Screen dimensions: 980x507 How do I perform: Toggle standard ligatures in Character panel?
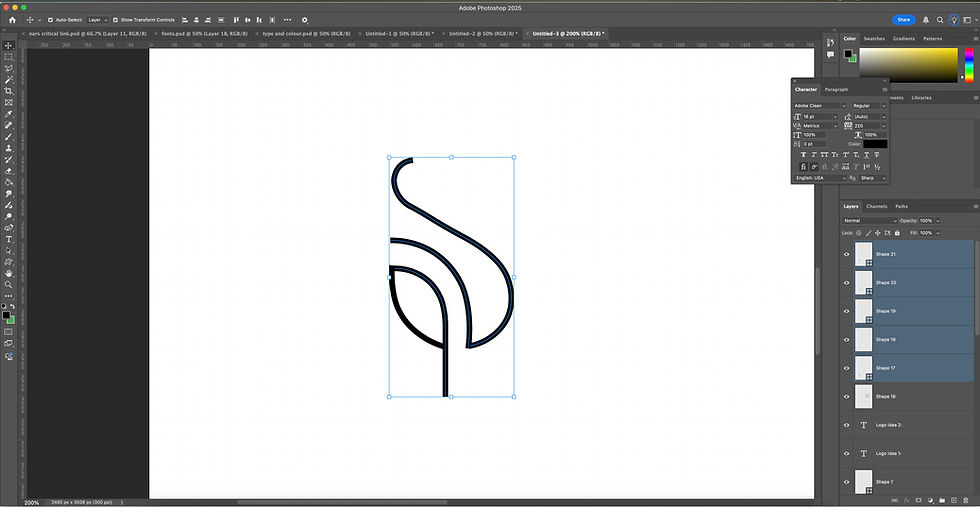[803, 167]
